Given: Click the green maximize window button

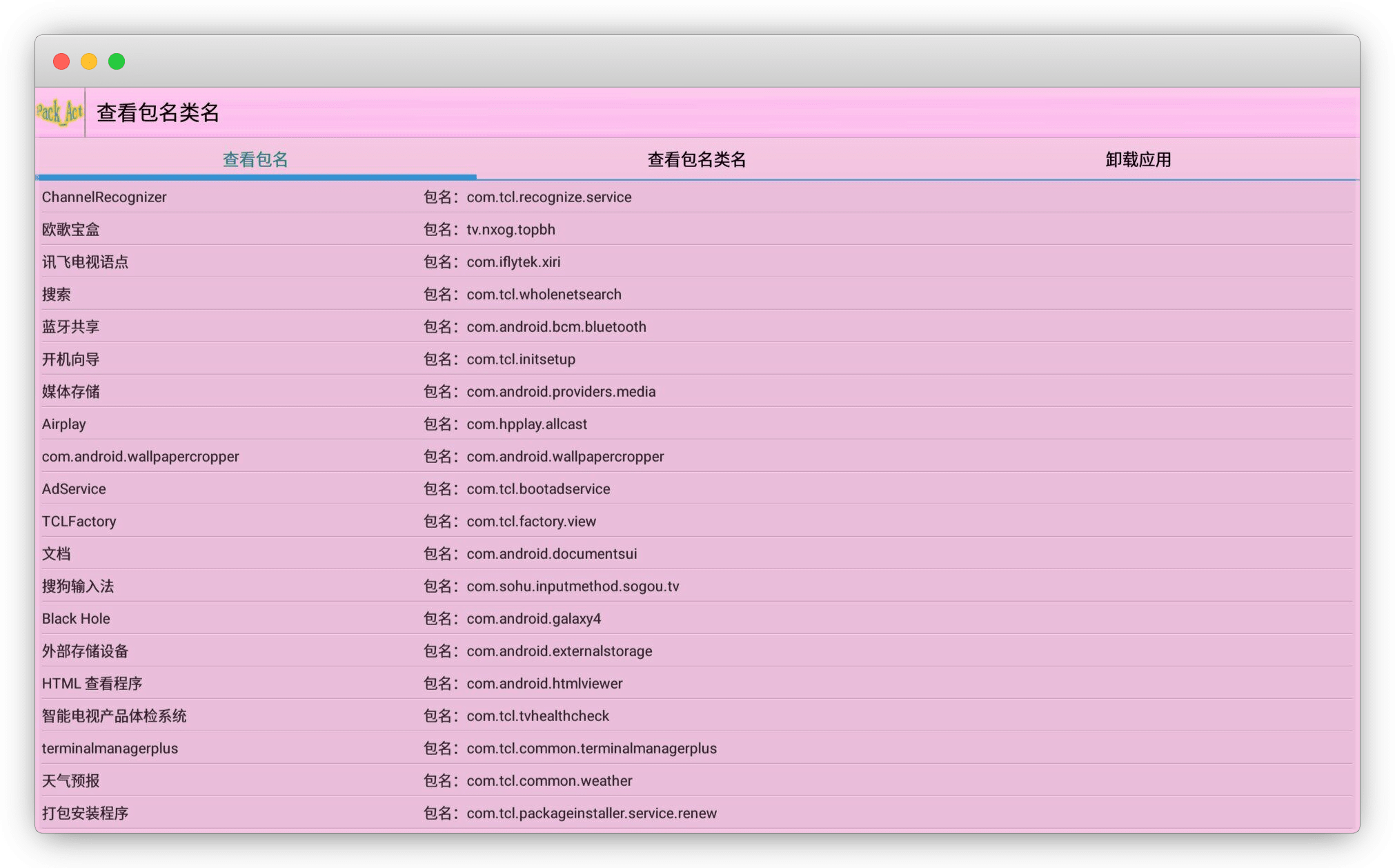Looking at the screenshot, I should [x=117, y=61].
